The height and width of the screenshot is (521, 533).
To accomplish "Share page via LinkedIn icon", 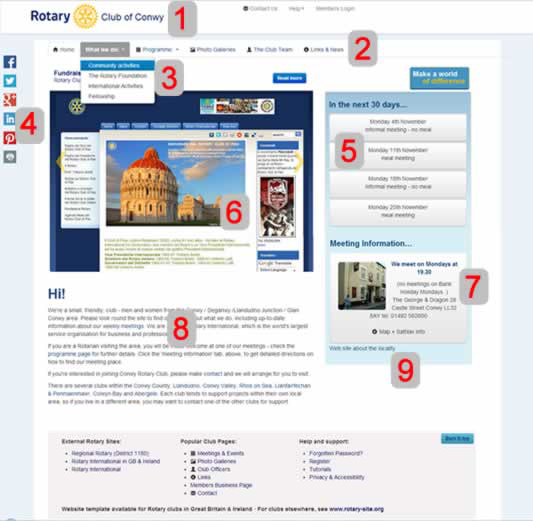I will click(10, 119).
